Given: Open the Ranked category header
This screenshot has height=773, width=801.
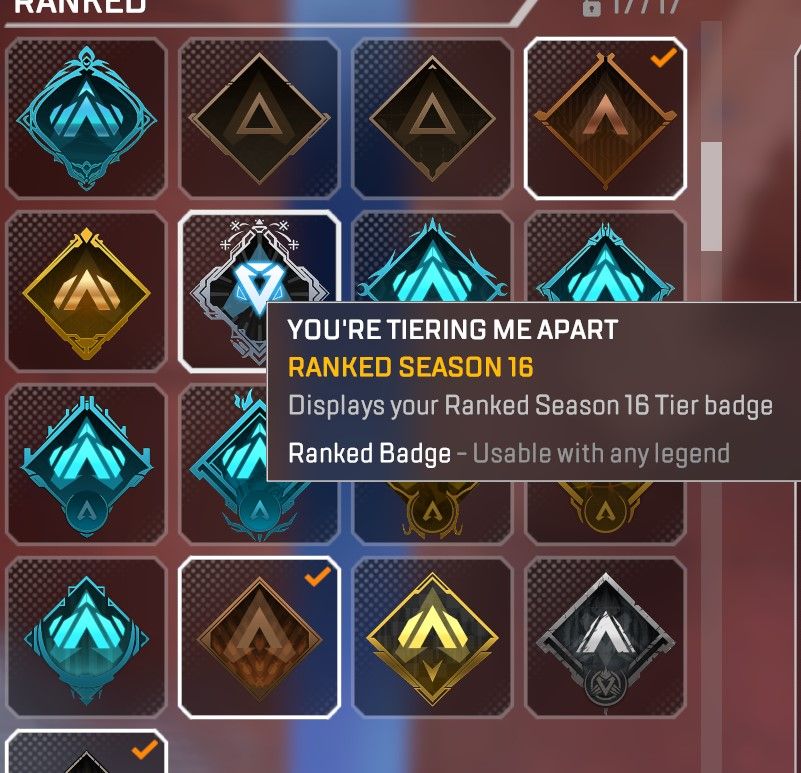Looking at the screenshot, I should click(x=80, y=7).
